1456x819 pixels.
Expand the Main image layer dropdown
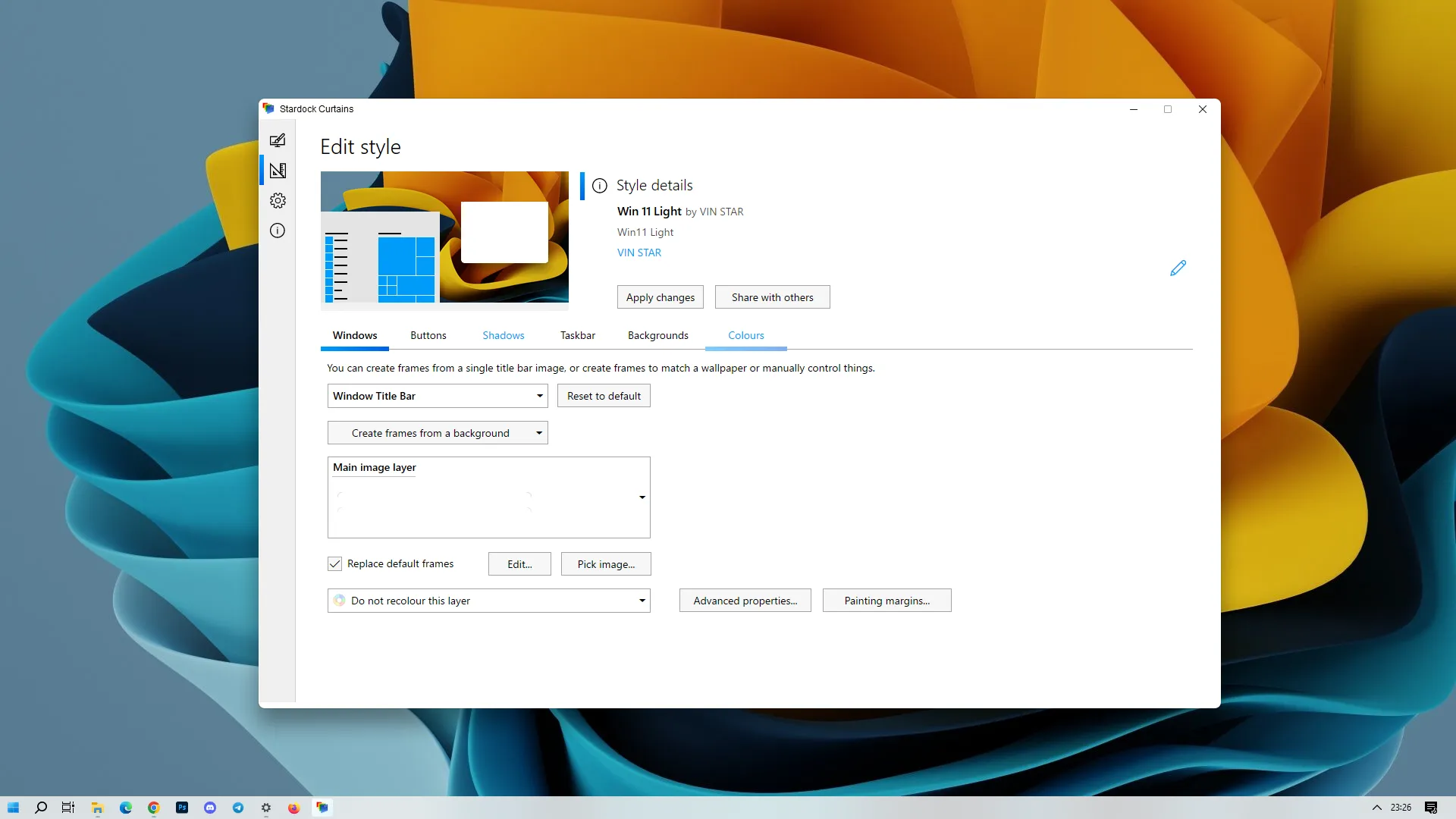coord(489,497)
